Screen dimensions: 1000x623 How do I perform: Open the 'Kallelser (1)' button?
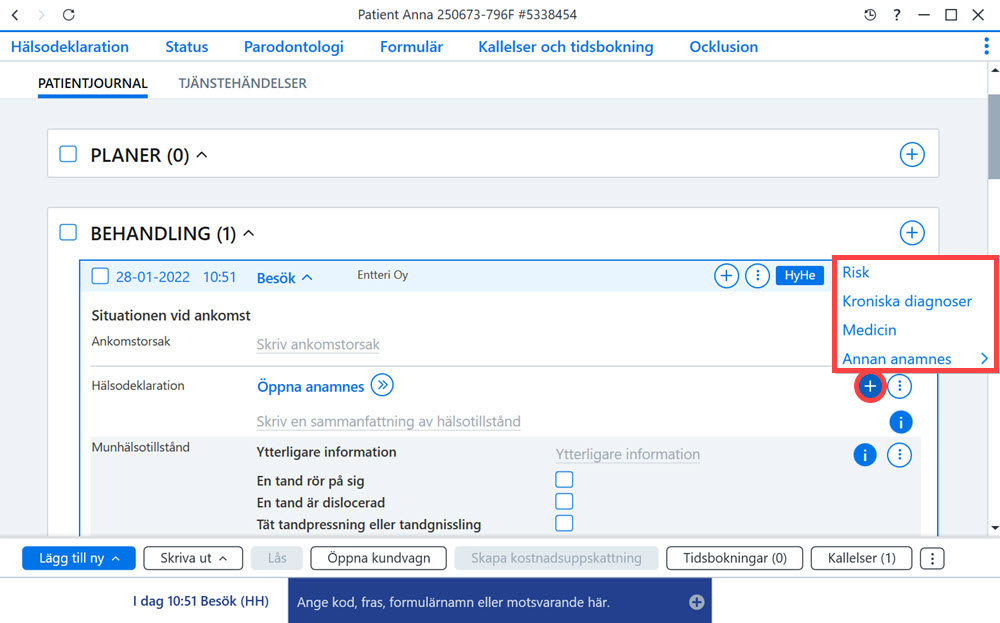click(862, 558)
